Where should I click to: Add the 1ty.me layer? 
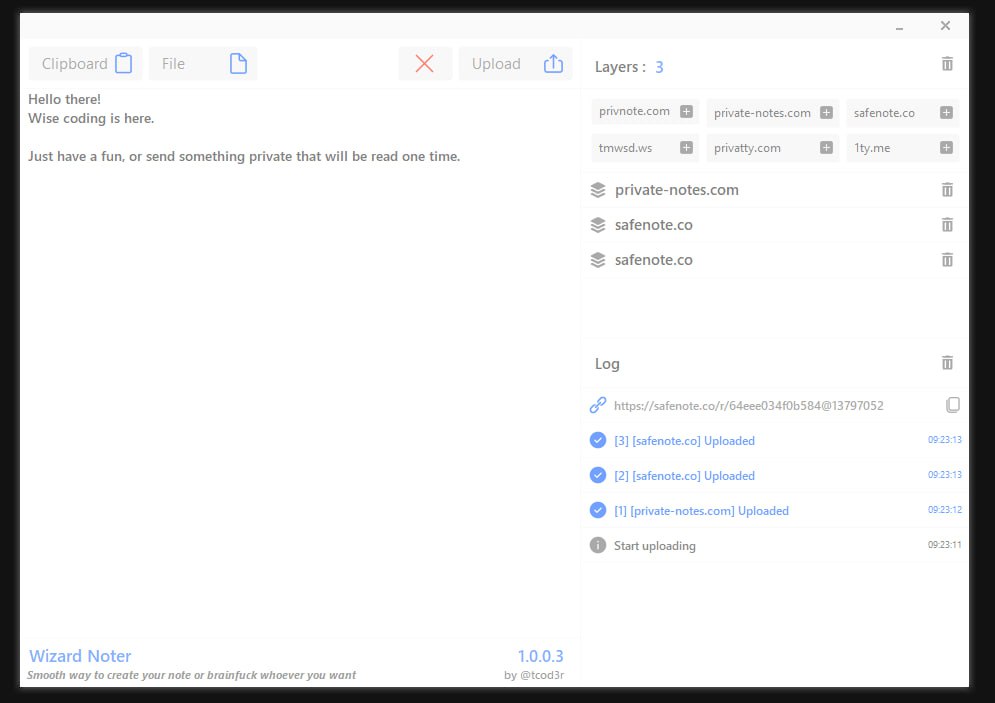click(945, 147)
